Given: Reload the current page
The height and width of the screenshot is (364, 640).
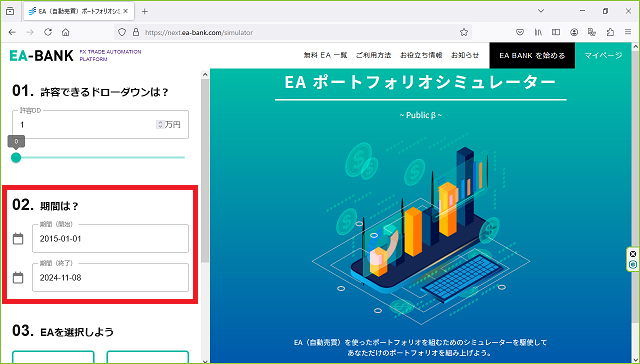Looking at the screenshot, I should pos(48,32).
